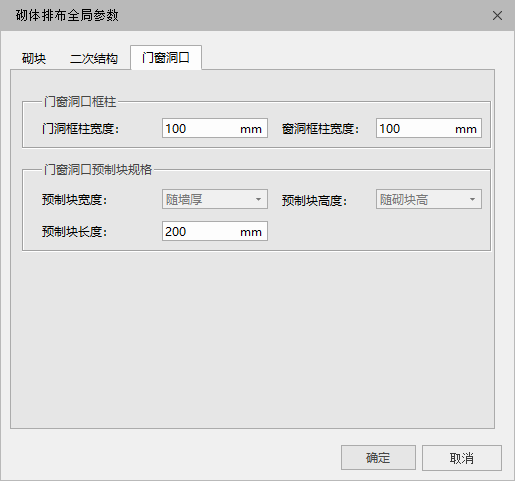Click the 预制块高度 label
The height and width of the screenshot is (481, 515).
pyautogui.click(x=314, y=201)
